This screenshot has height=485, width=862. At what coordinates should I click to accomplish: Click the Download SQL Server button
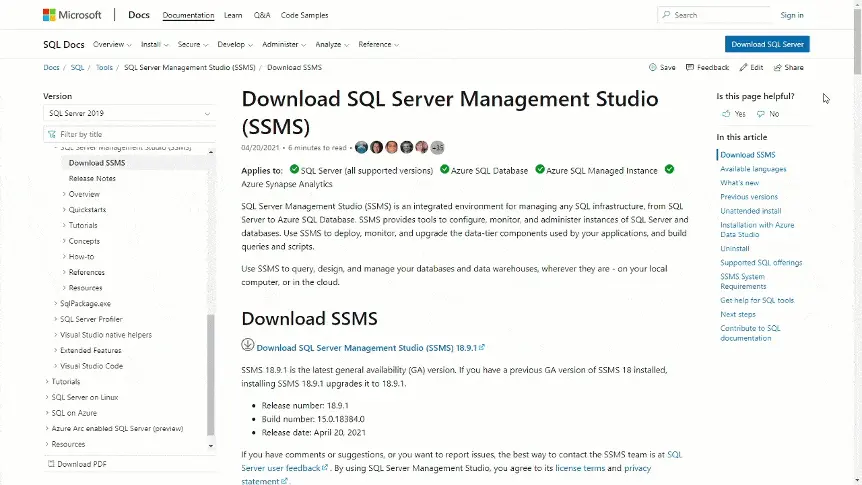[x=767, y=45]
